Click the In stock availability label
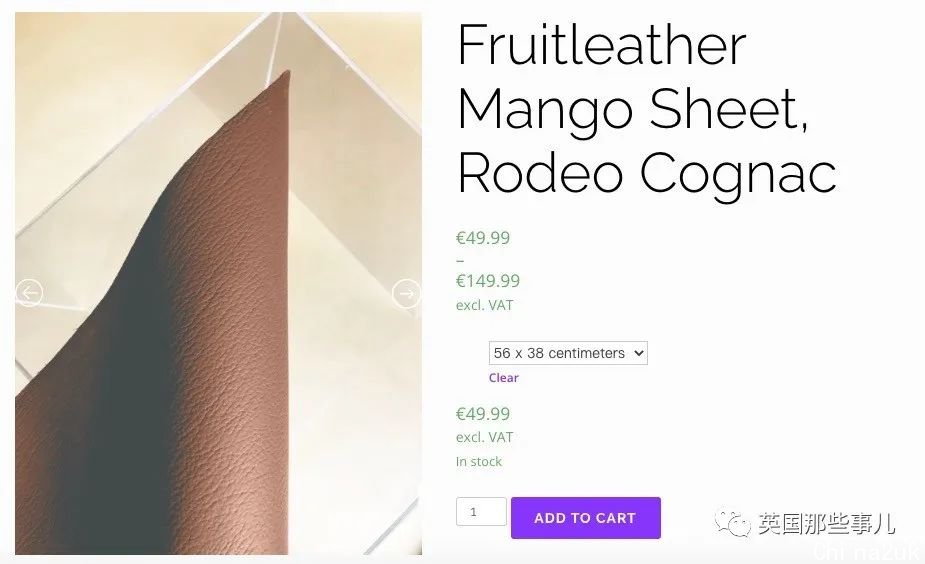This screenshot has width=925, height=564. pos(478,461)
